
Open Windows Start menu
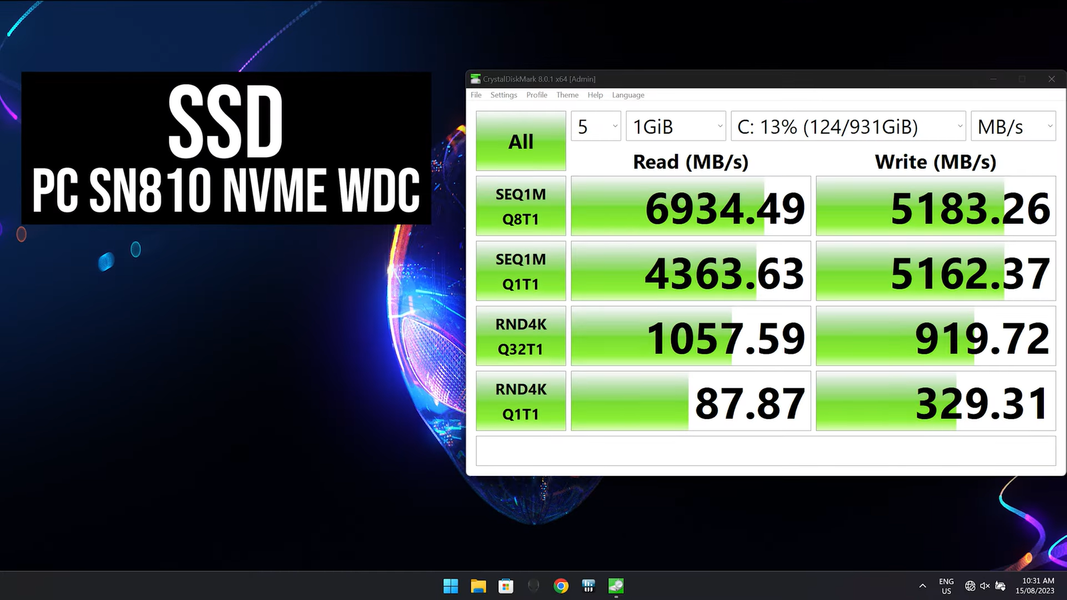coord(450,586)
